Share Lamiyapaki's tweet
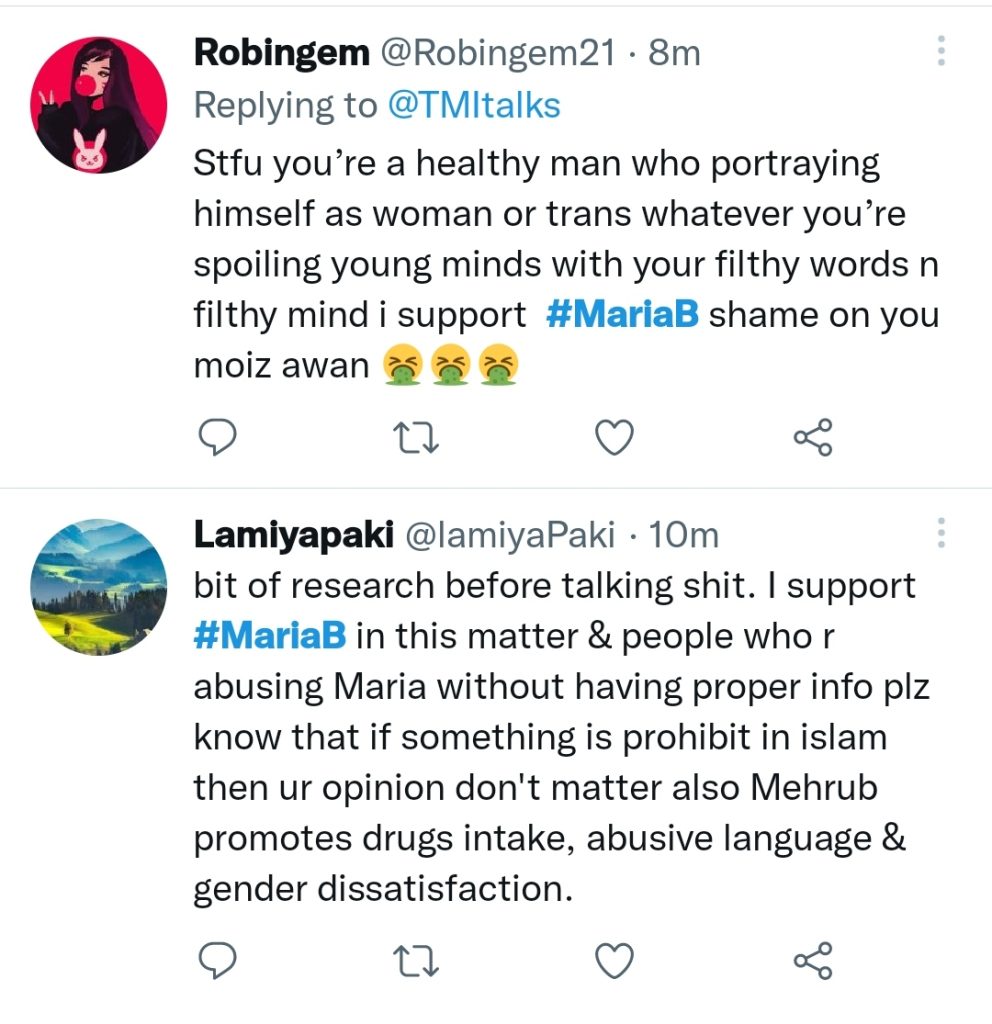This screenshot has width=992, height=1024. click(814, 963)
